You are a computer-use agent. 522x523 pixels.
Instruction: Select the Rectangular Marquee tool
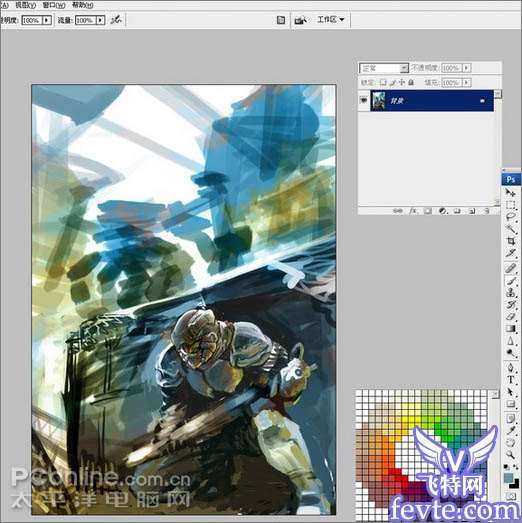pos(510,204)
